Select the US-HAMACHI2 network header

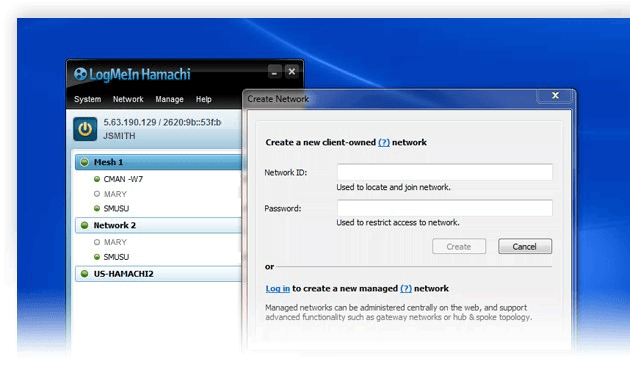click(158, 274)
